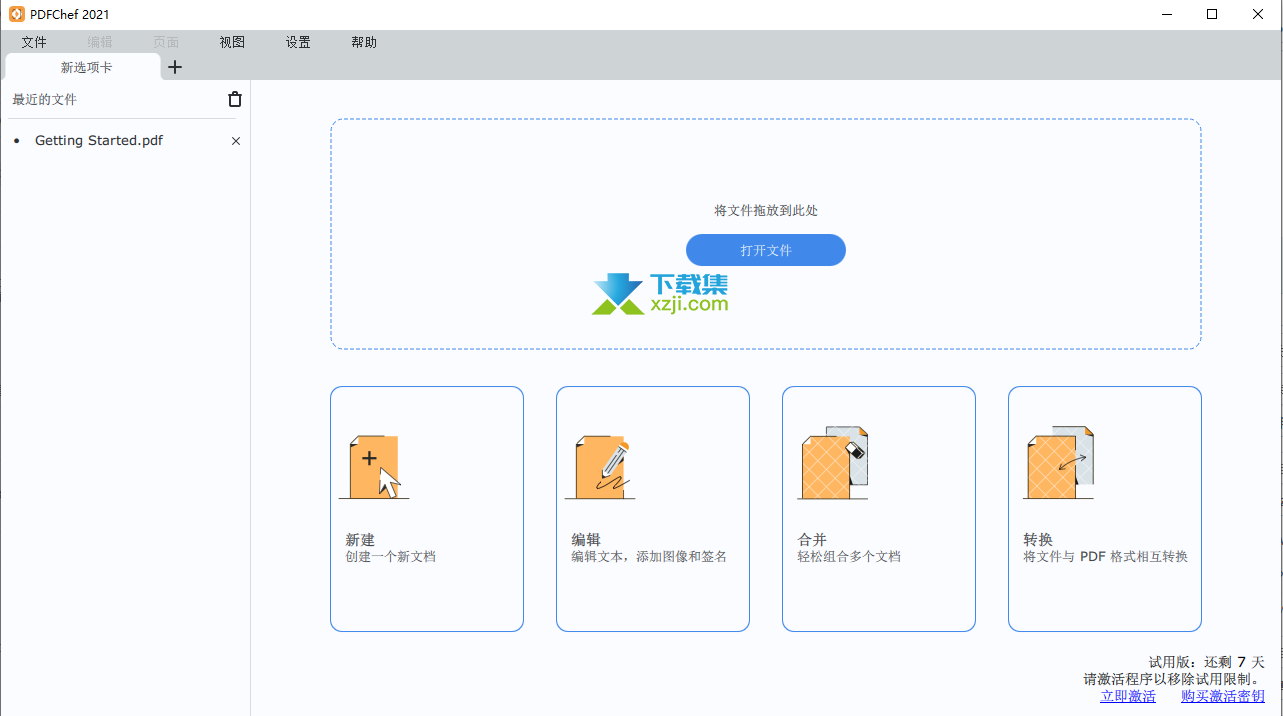Select the 新选项卡 tab
The image size is (1283, 716).
pyautogui.click(x=83, y=67)
